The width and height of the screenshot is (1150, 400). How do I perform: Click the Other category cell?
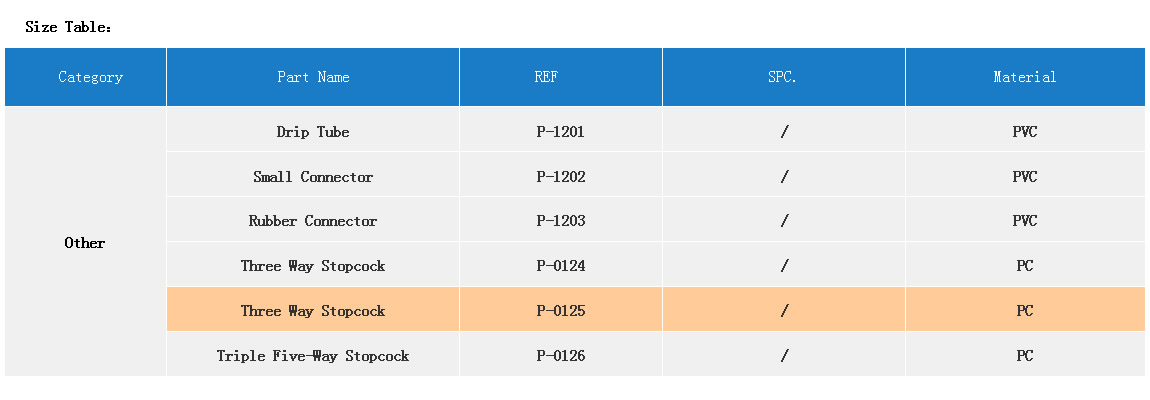click(85, 243)
